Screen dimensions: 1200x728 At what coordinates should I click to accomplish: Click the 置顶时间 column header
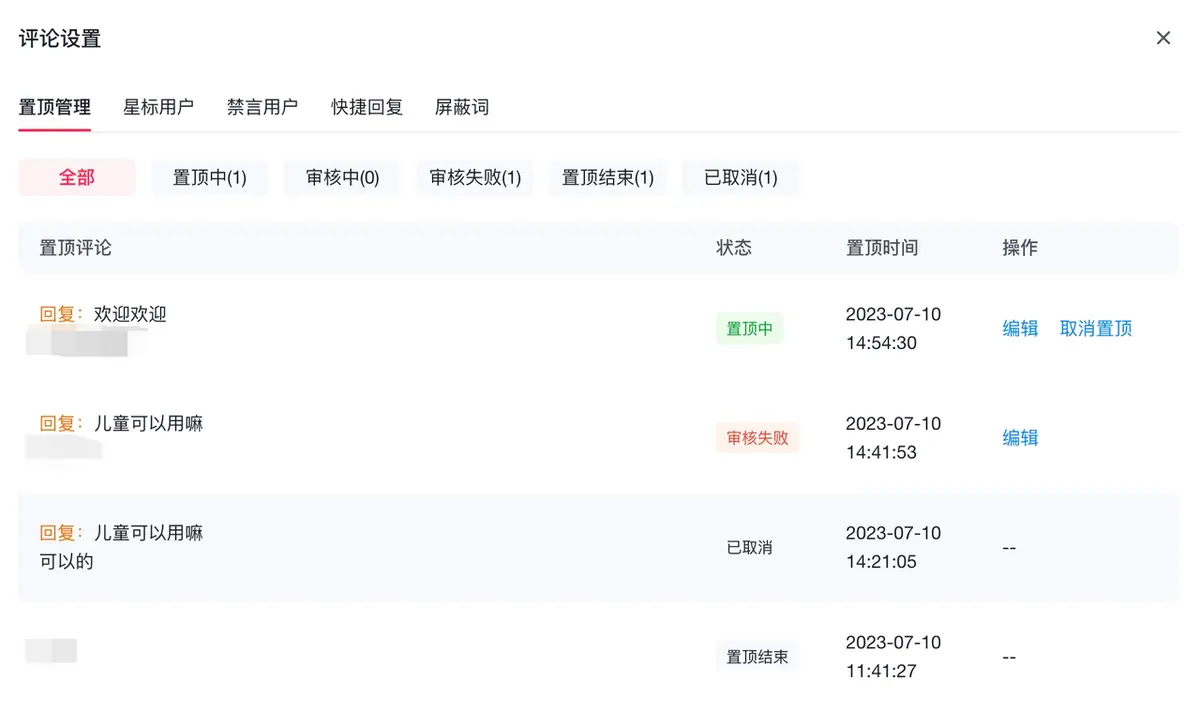click(882, 247)
